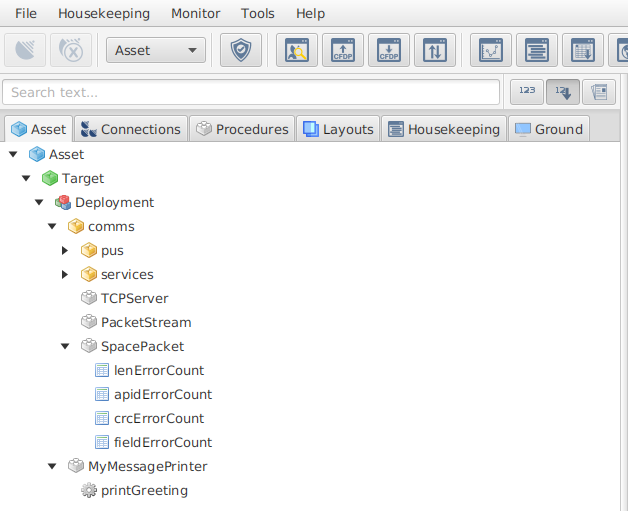Open the line chart window icon
628x511 pixels.
[x=491, y=50]
